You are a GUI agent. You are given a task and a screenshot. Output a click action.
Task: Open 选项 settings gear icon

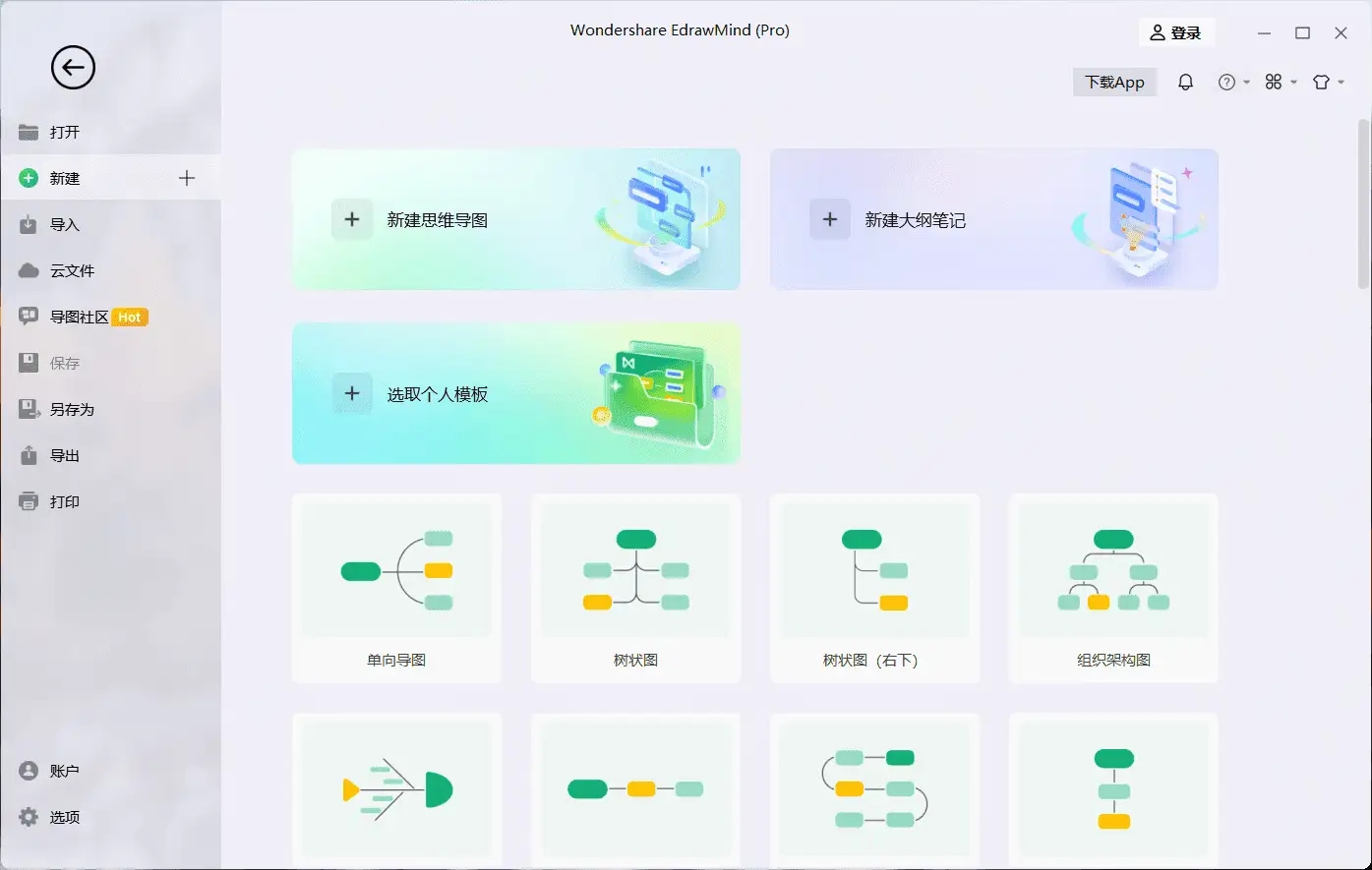tap(29, 818)
